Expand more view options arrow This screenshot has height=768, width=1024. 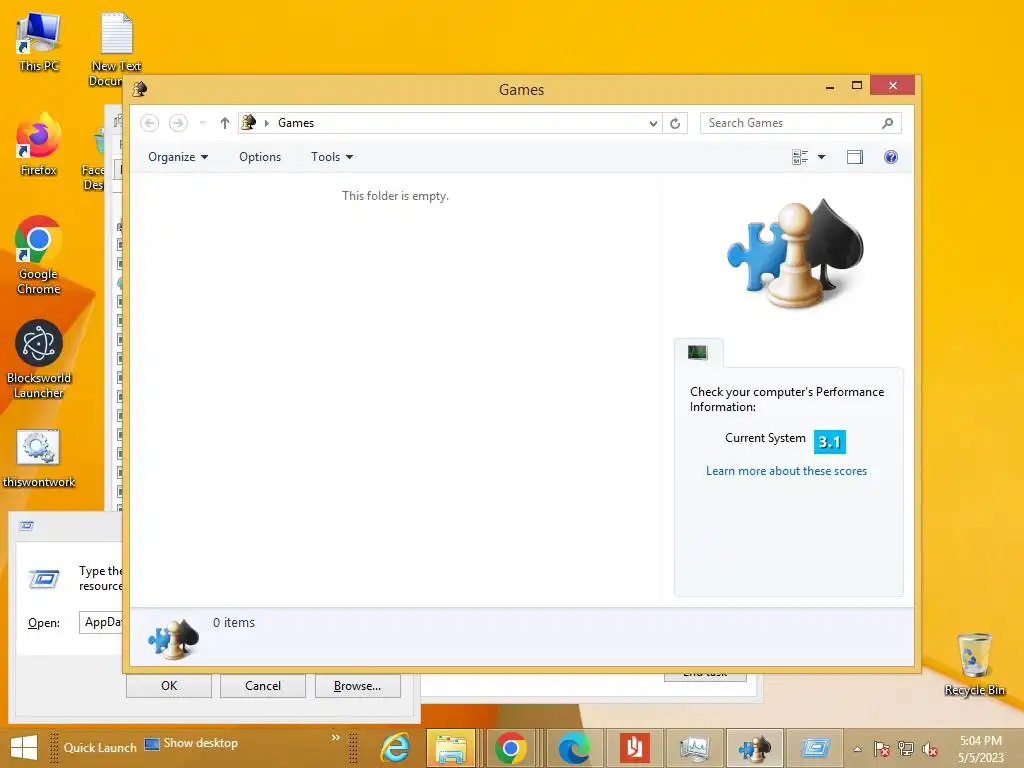[822, 157]
